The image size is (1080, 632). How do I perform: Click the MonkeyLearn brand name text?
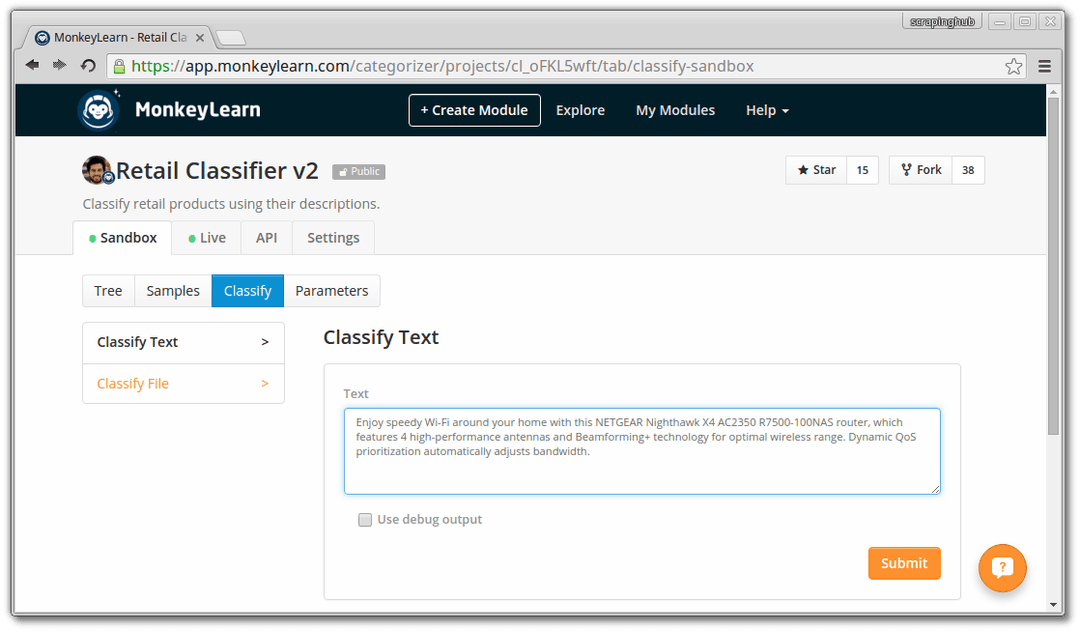pyautogui.click(x=198, y=109)
